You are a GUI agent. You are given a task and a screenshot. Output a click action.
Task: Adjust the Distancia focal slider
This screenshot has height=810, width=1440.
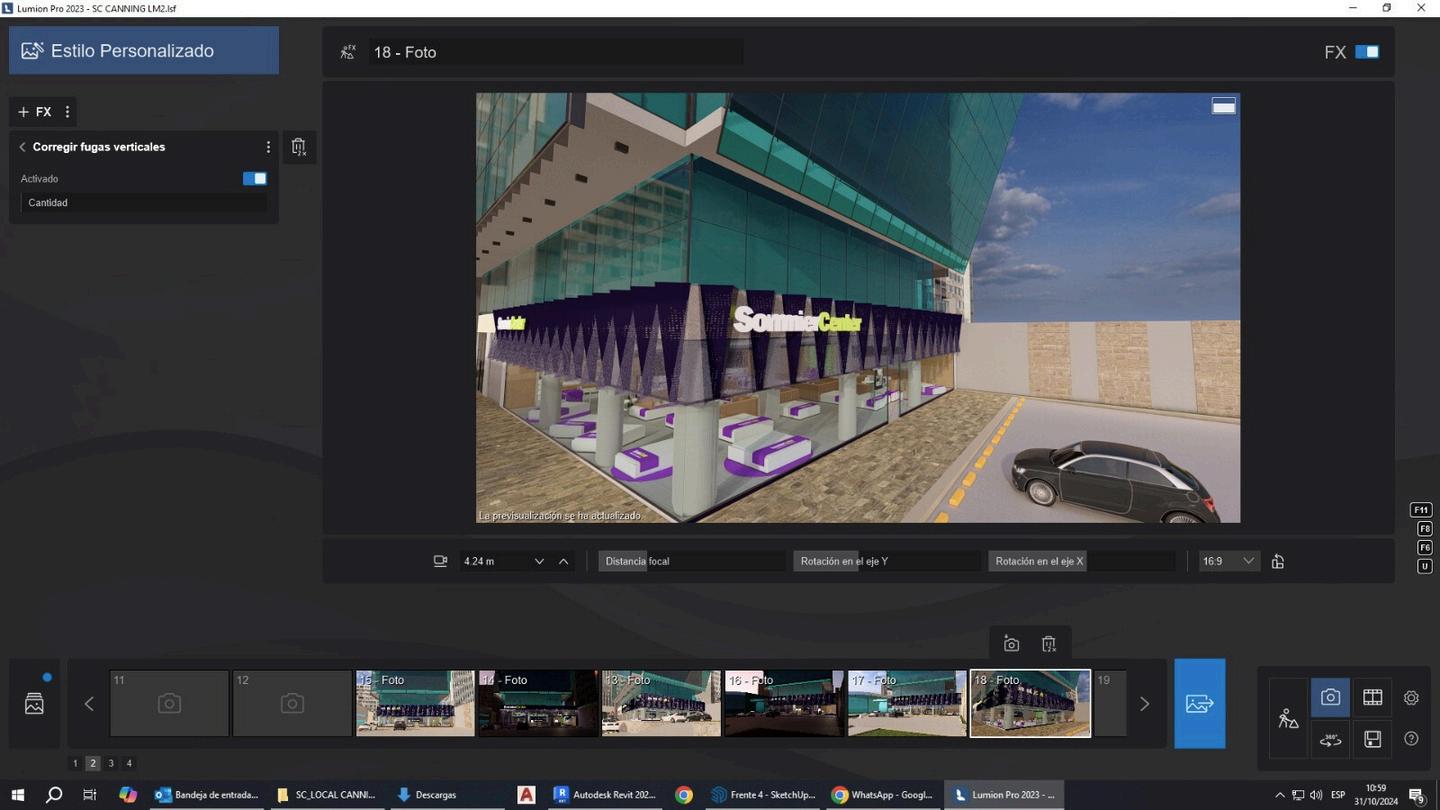691,561
